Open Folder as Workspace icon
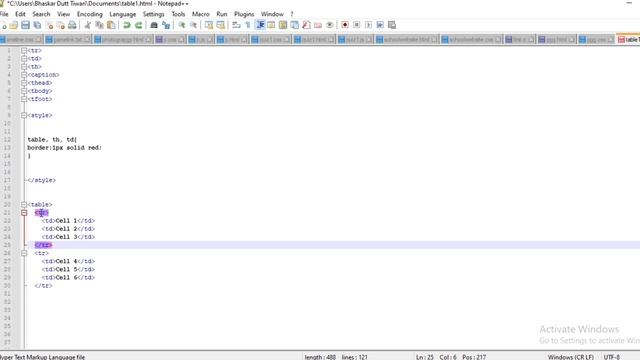Screen dimensions: 640x360 pos(318,25)
